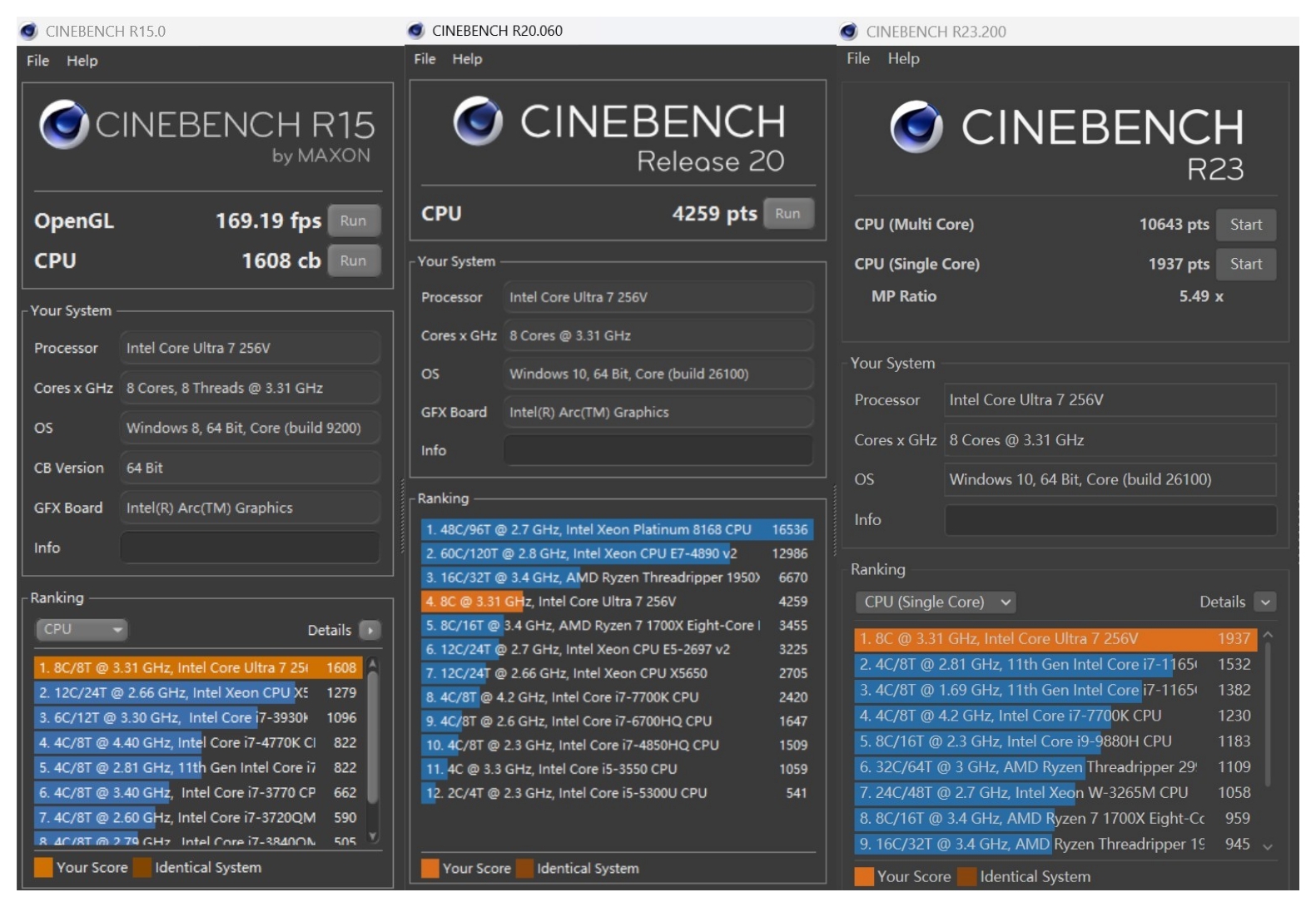Click the Cinebench R20 title bar icon
This screenshot has height=907, width=1316.
click(416, 31)
